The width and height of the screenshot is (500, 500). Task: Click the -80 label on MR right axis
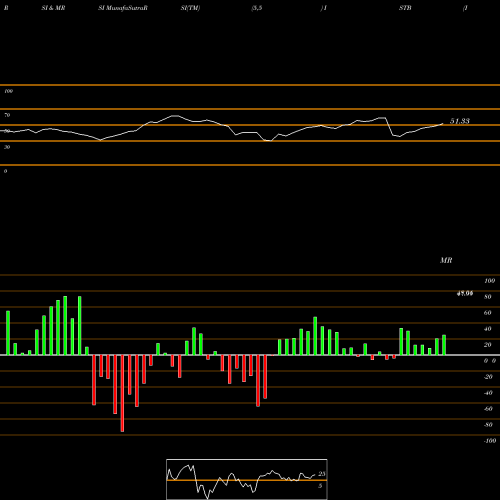(x=488, y=425)
